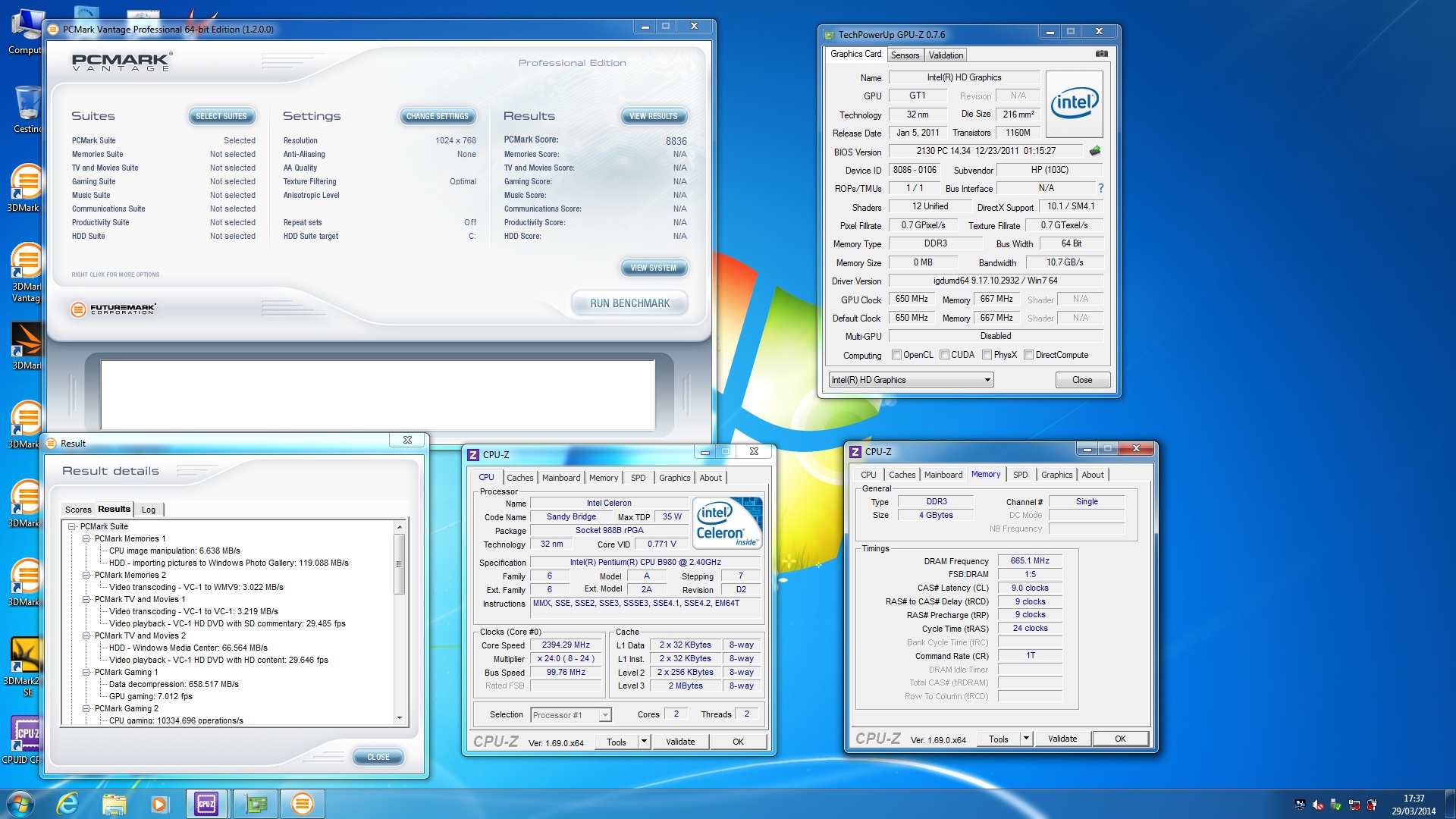
Task: Click the Show Desktop strip beside the clock
Action: pos(1451,804)
